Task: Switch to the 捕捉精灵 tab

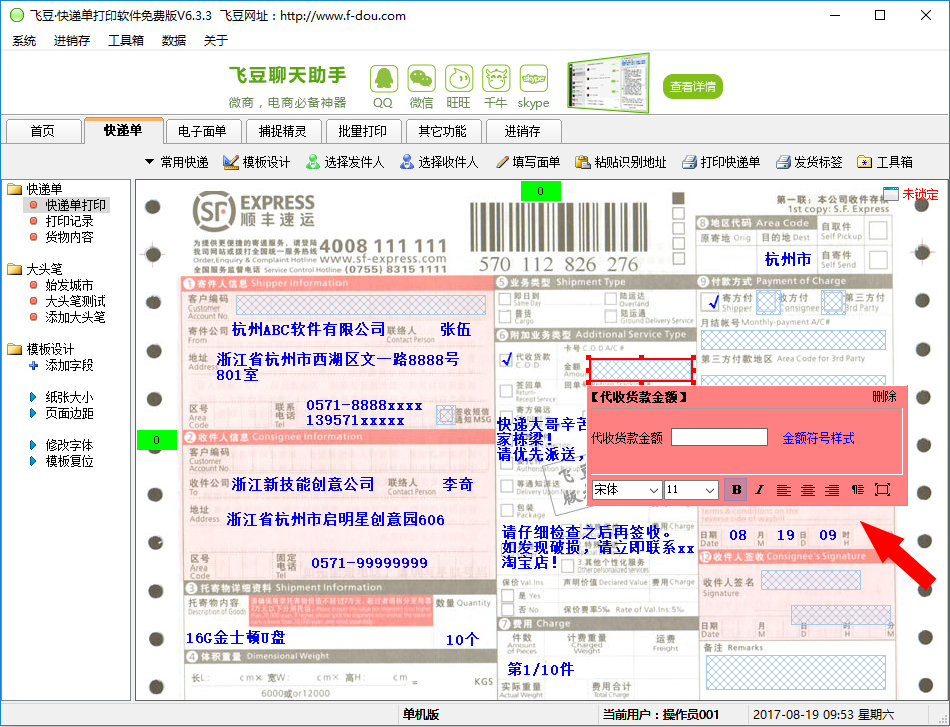Action: [x=282, y=131]
